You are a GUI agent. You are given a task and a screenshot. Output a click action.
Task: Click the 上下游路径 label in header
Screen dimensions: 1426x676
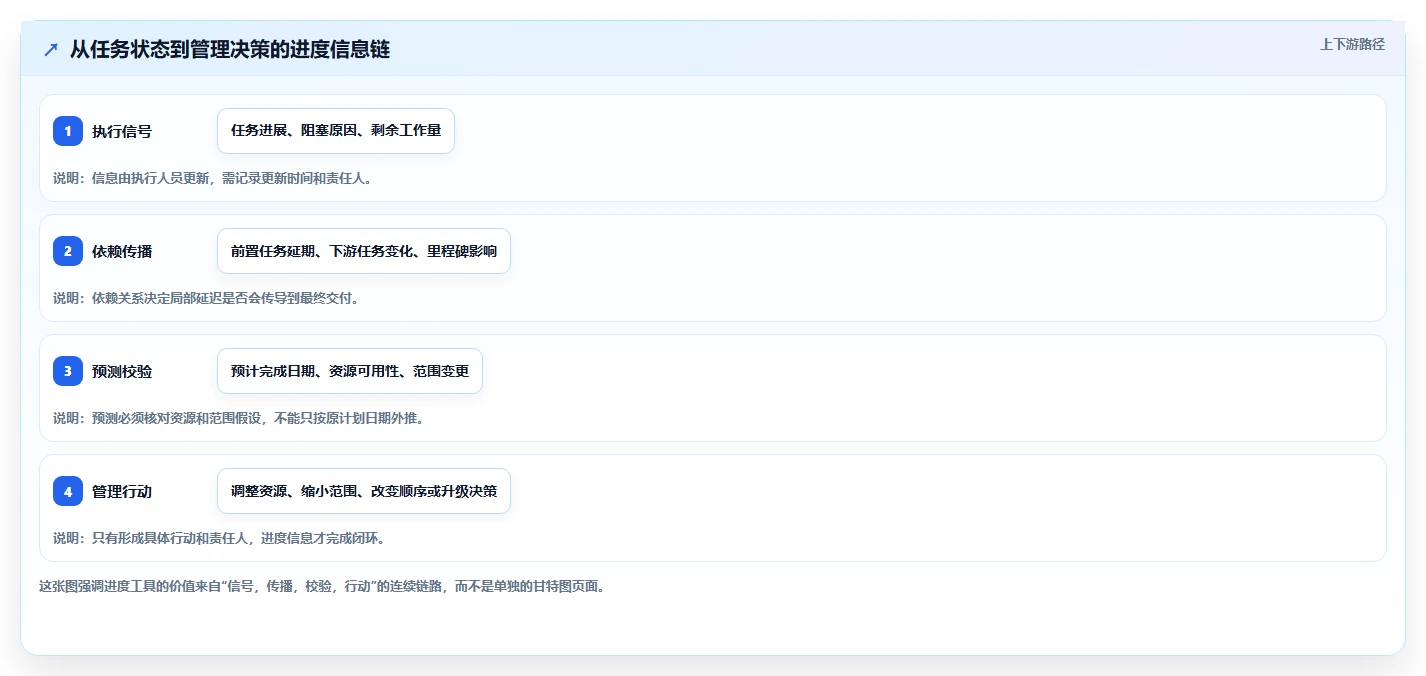tap(1352, 44)
